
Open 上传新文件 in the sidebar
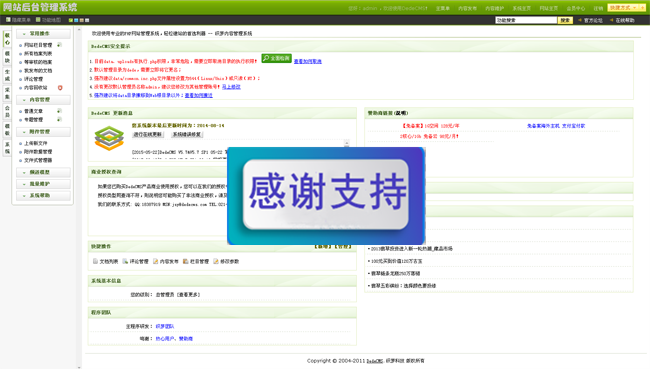click(36, 143)
